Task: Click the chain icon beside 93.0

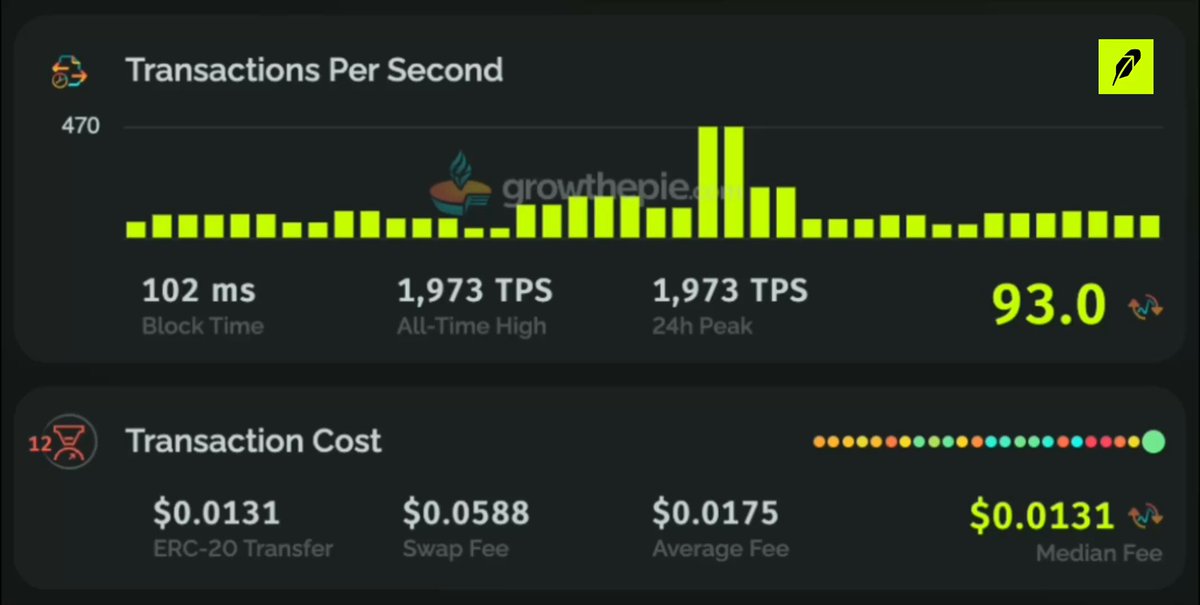Action: [1146, 307]
